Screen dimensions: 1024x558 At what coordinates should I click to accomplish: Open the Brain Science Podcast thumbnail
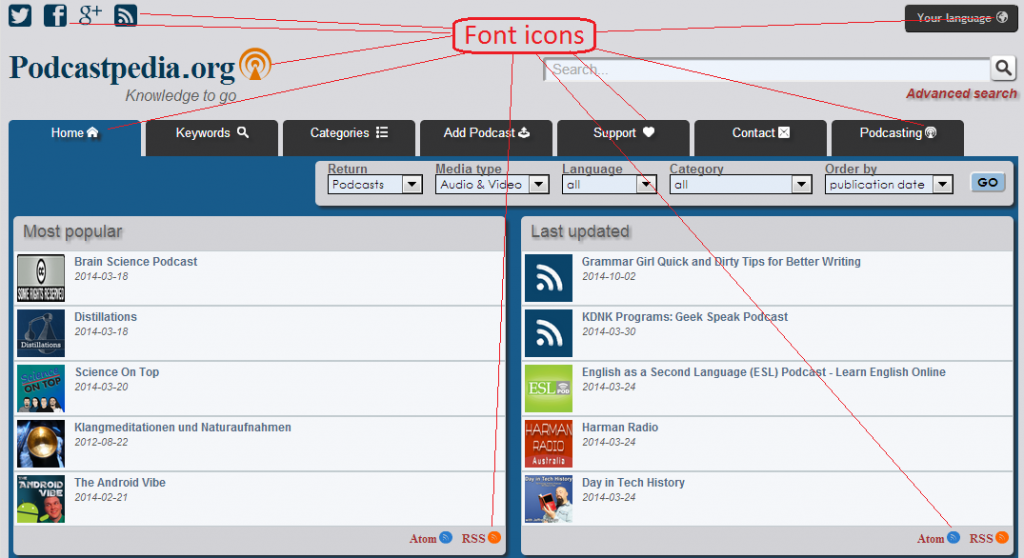click(x=41, y=278)
